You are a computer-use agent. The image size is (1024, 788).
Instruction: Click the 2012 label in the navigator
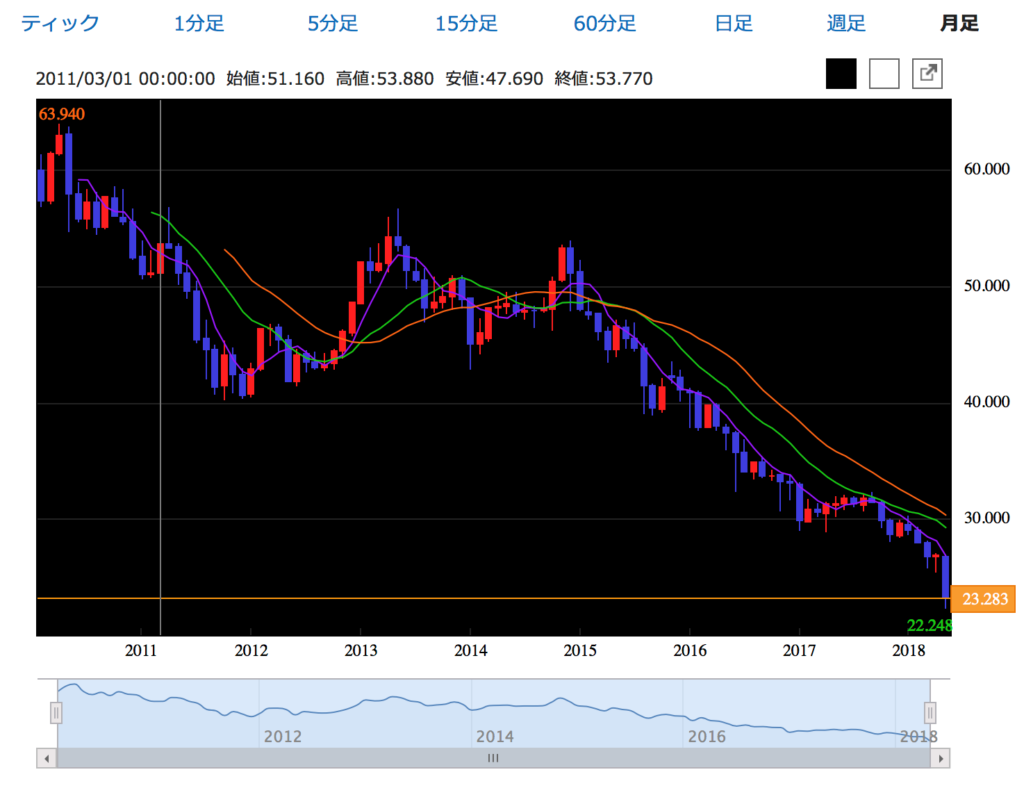pos(283,736)
